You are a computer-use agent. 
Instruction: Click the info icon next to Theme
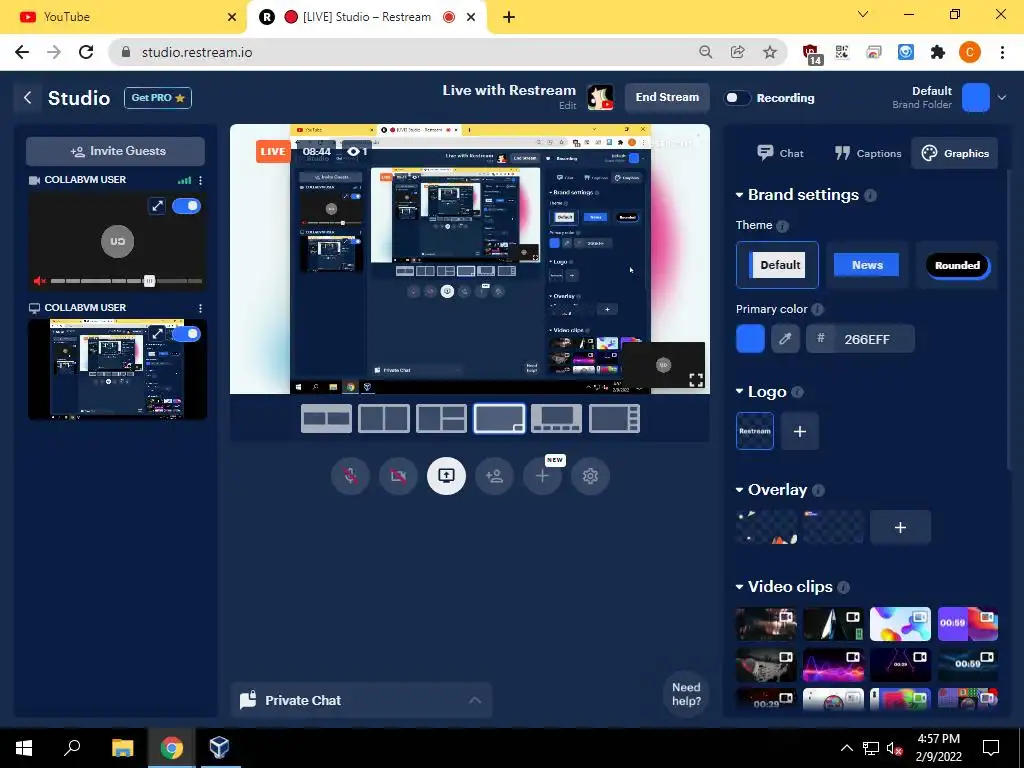tap(782, 226)
